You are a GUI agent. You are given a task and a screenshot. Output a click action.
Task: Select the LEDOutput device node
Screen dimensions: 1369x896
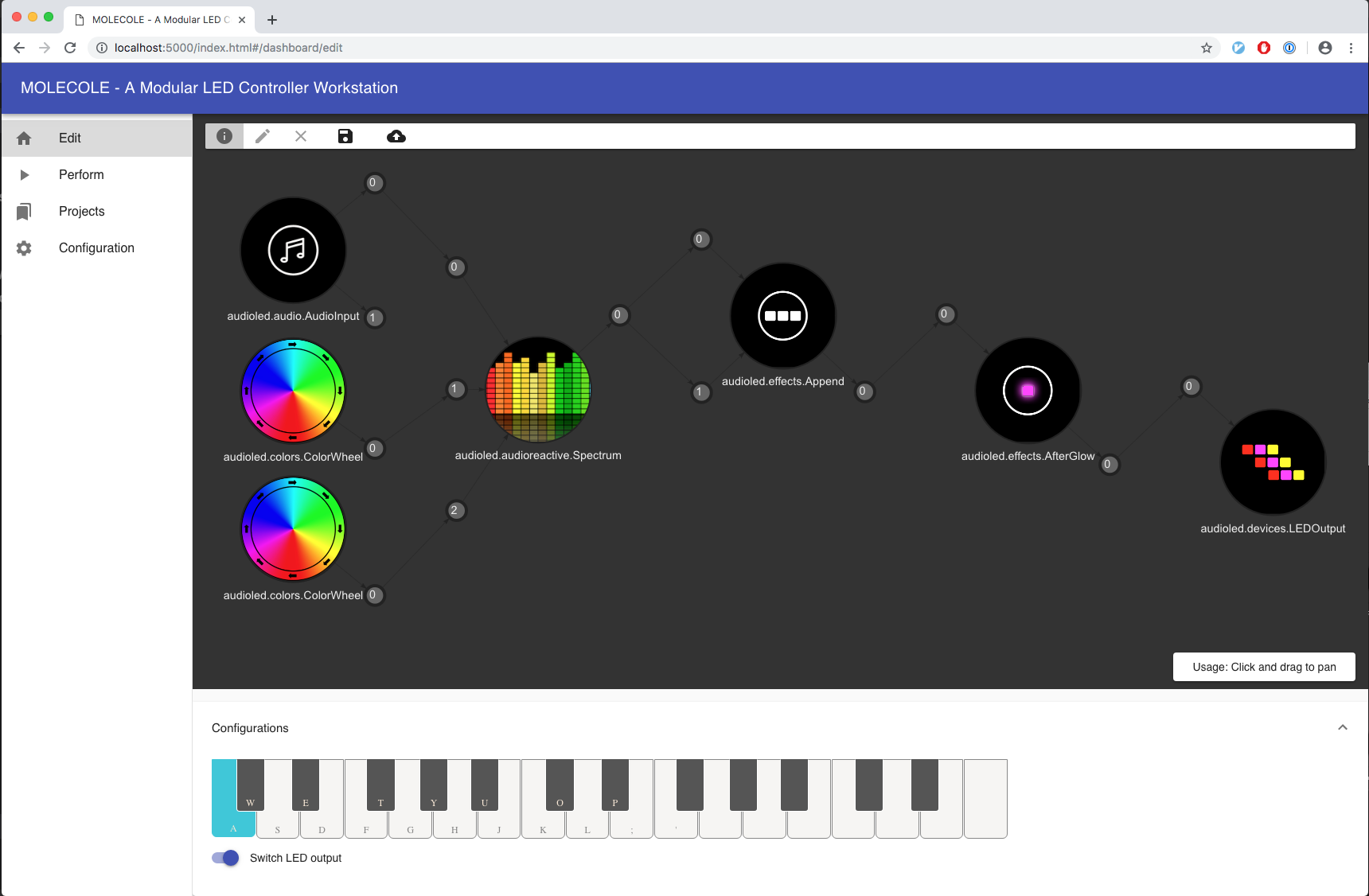pyautogui.click(x=1273, y=462)
